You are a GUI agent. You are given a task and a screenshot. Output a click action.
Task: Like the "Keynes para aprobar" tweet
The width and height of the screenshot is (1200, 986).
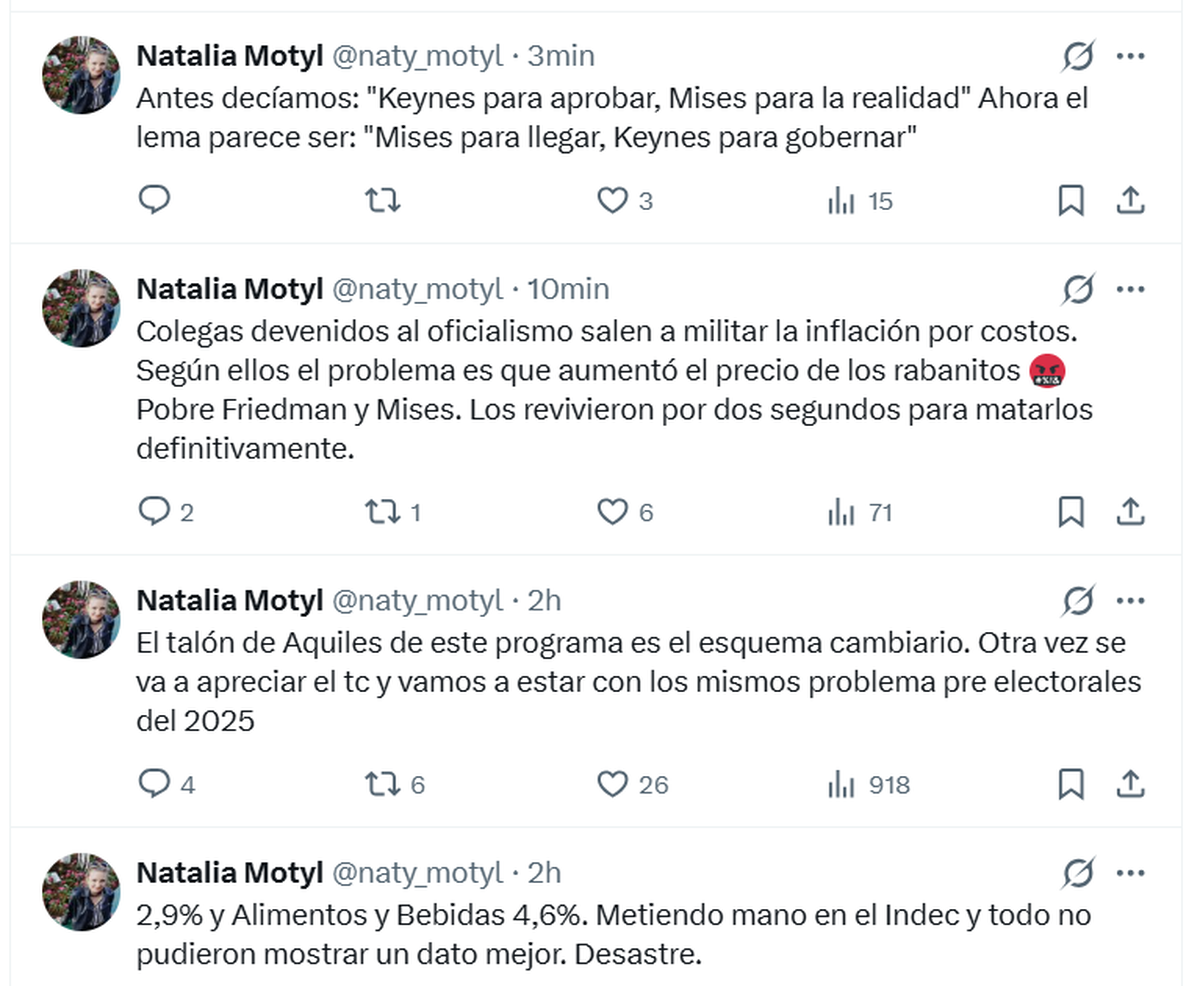tap(612, 201)
